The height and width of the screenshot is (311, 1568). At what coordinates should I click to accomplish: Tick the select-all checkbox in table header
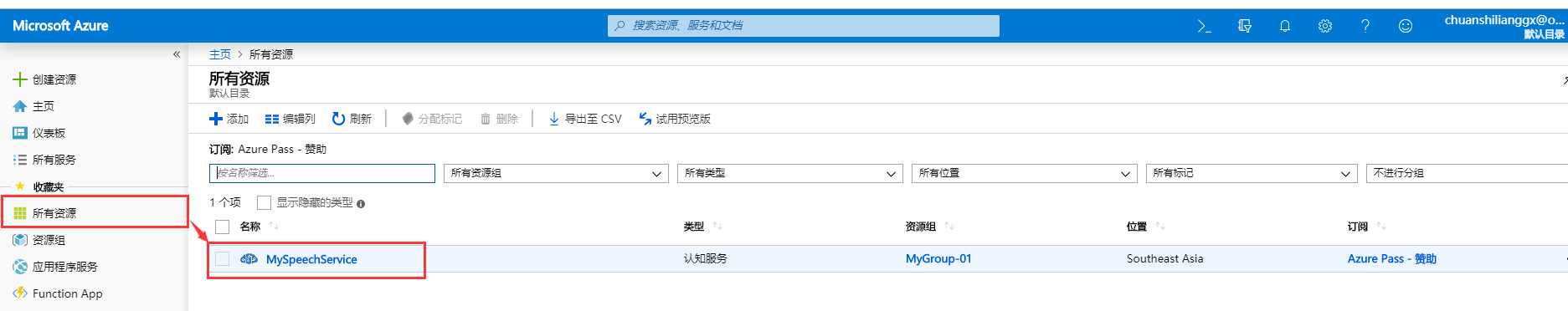coord(222,227)
